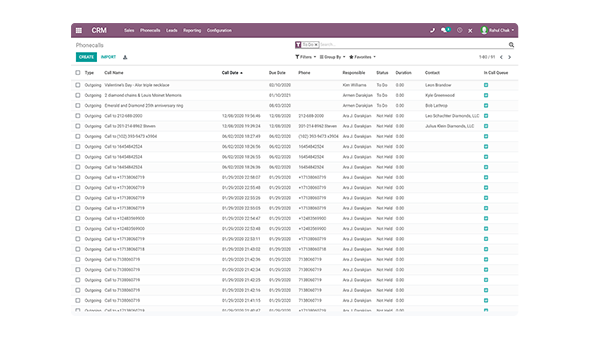Check the 2 diamond chains row checkbox
The height and width of the screenshot is (360, 590).
(78, 95)
